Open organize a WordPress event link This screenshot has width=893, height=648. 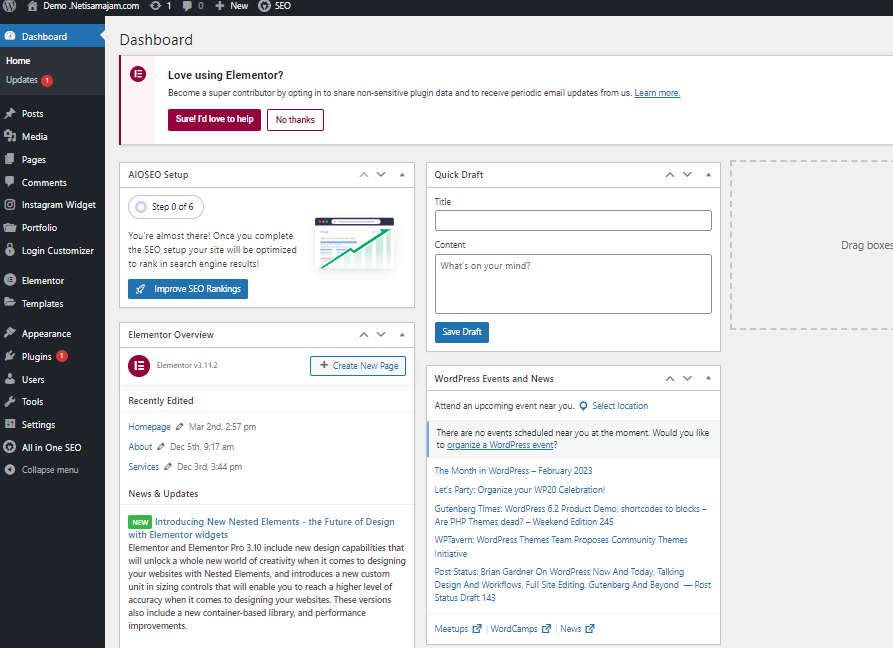coord(501,445)
